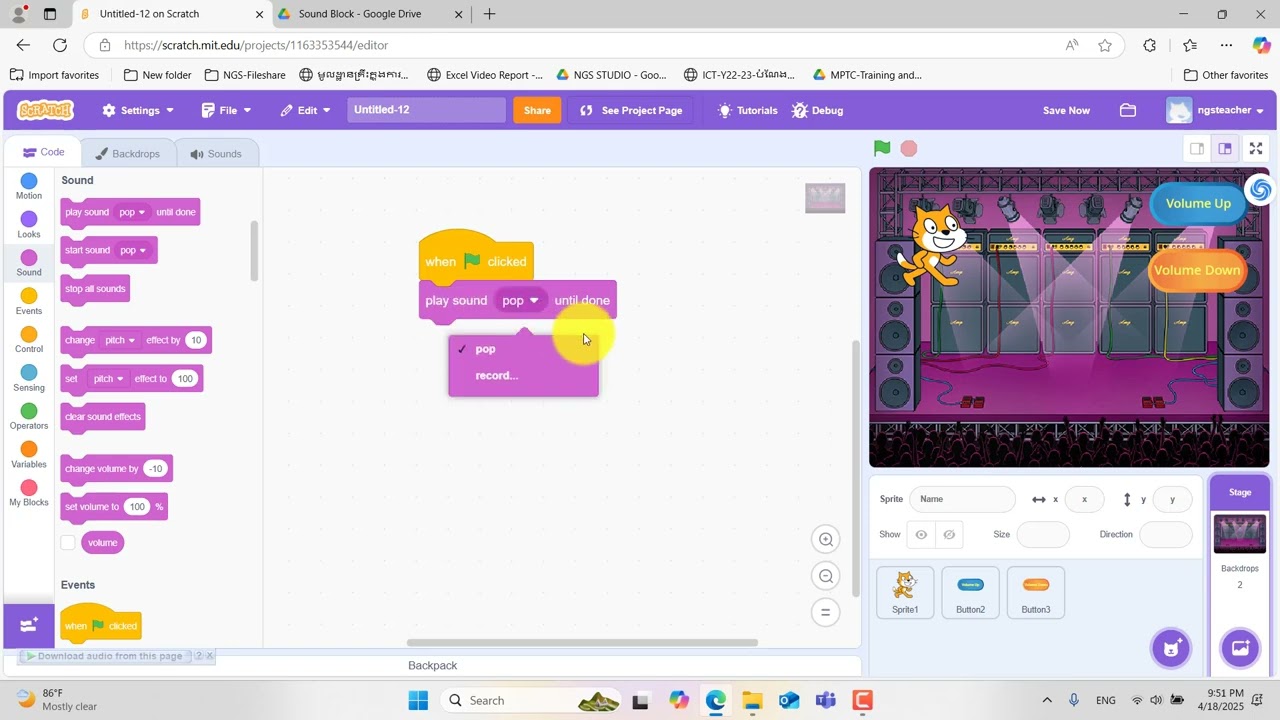This screenshot has width=1280, height=720.
Task: Click the Share button
Action: [x=537, y=110]
